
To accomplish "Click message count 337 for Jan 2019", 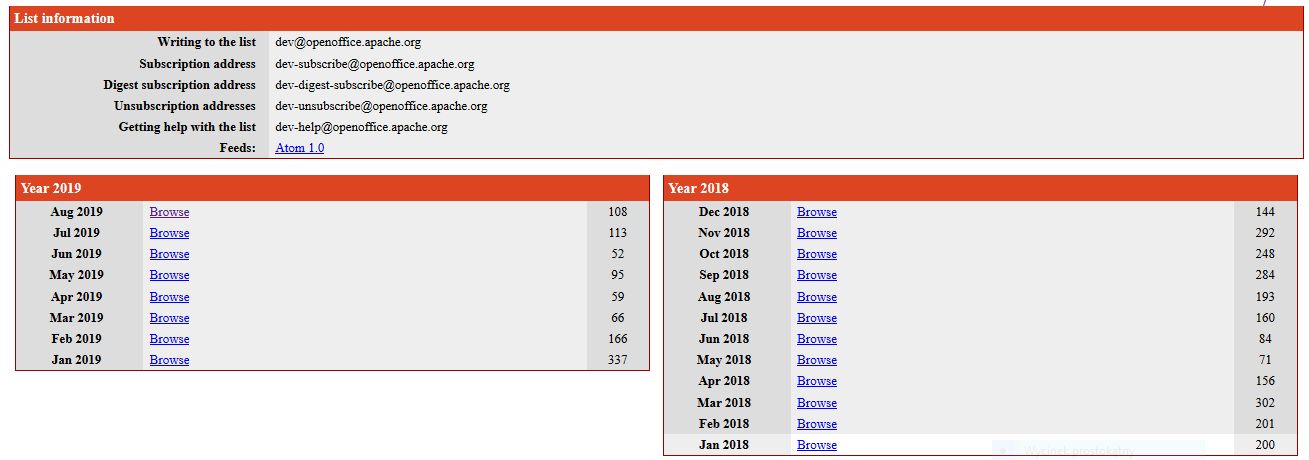I will pos(617,360).
